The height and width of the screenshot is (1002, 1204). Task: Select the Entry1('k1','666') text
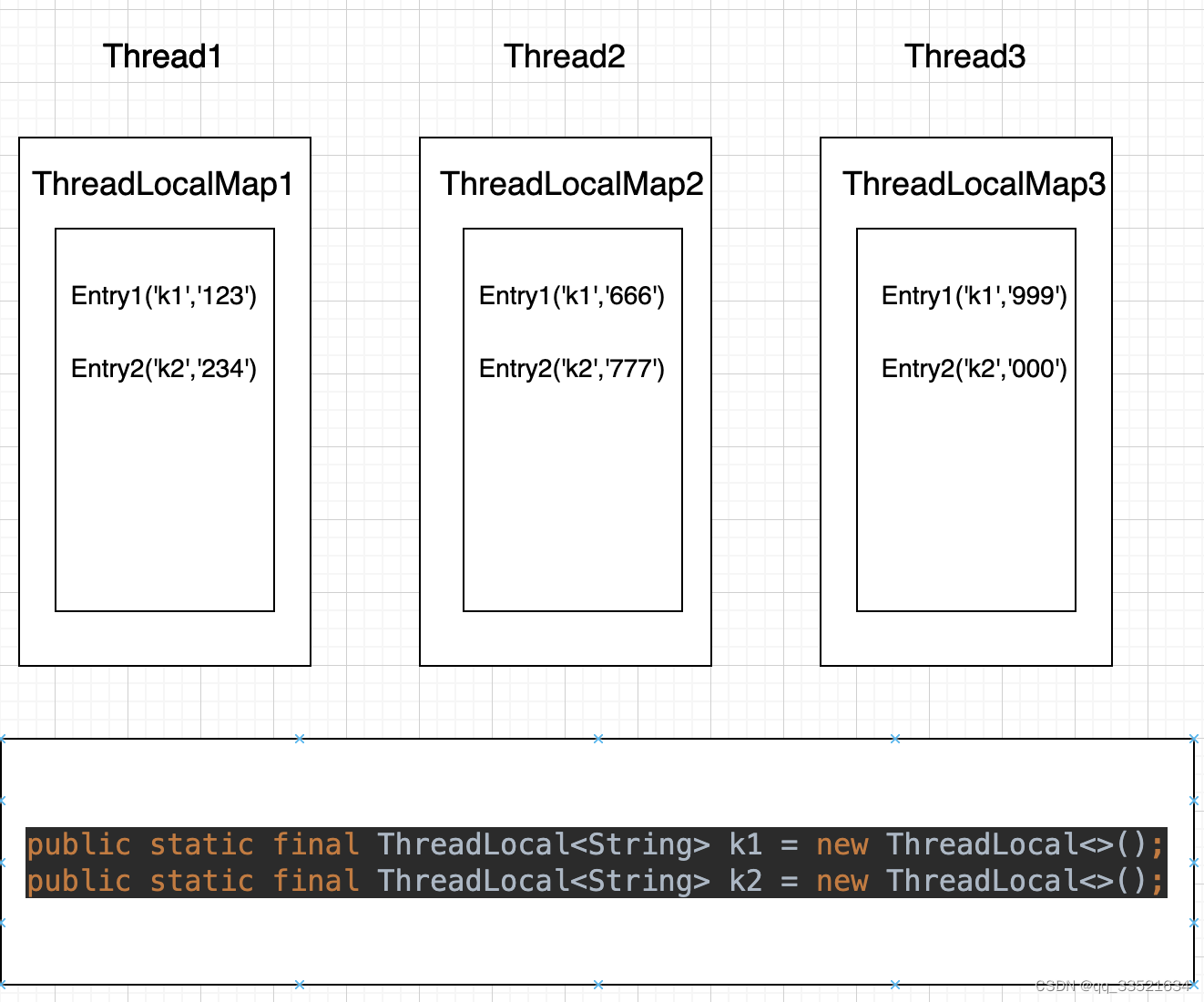(572, 295)
